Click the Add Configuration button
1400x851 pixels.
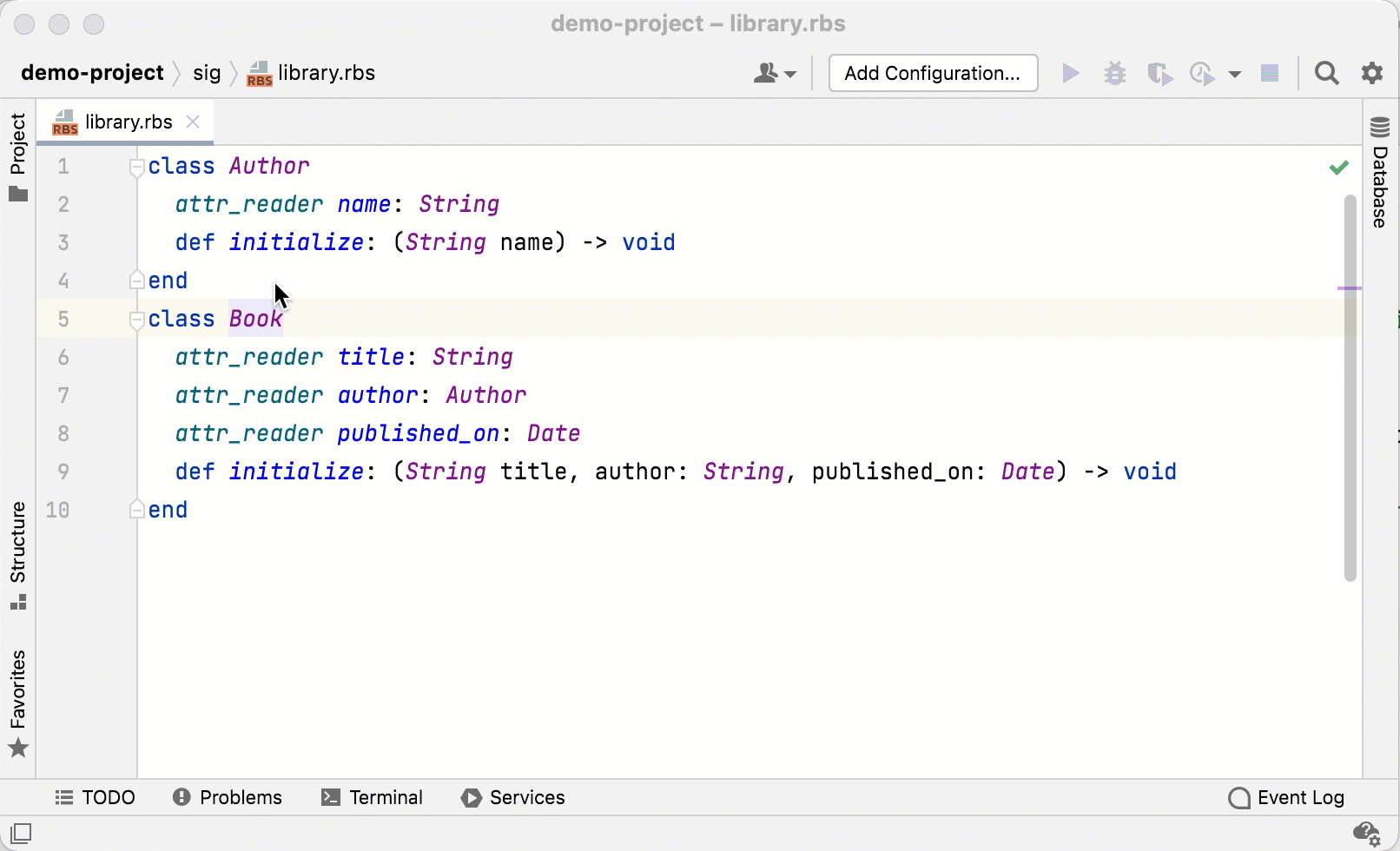(933, 73)
